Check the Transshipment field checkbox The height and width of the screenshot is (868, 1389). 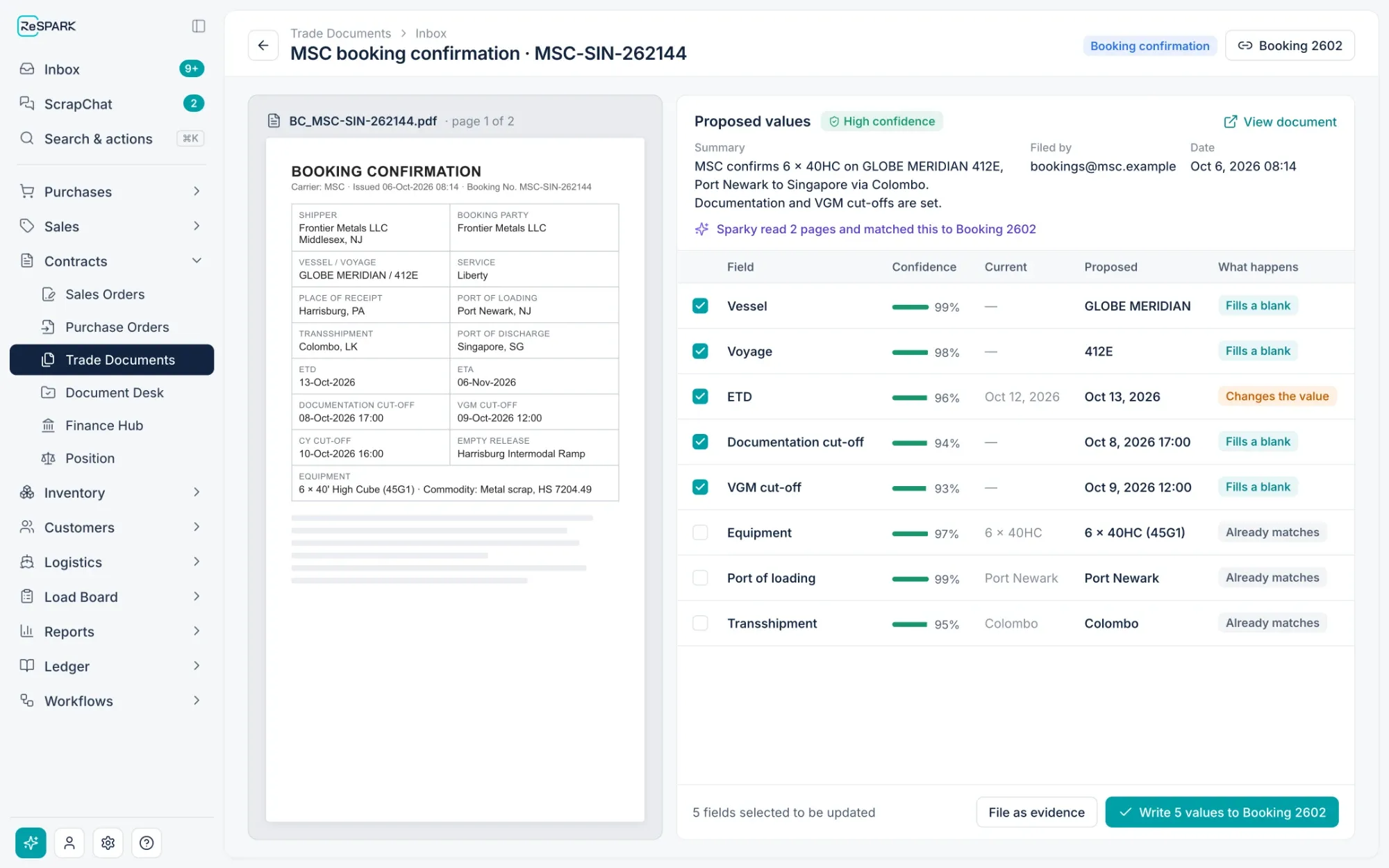pos(700,623)
